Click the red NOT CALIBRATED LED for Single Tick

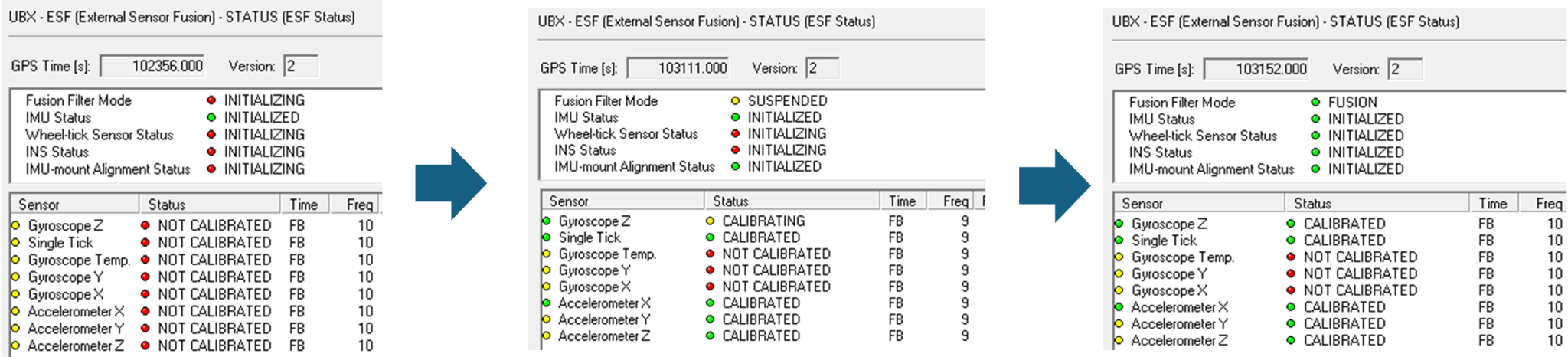[145, 242]
